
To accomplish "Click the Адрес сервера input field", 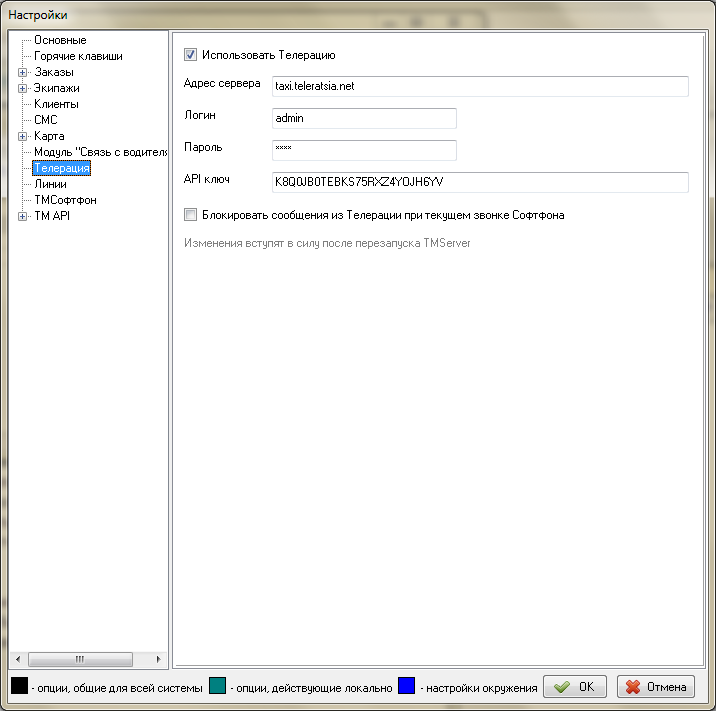I will pos(480,86).
